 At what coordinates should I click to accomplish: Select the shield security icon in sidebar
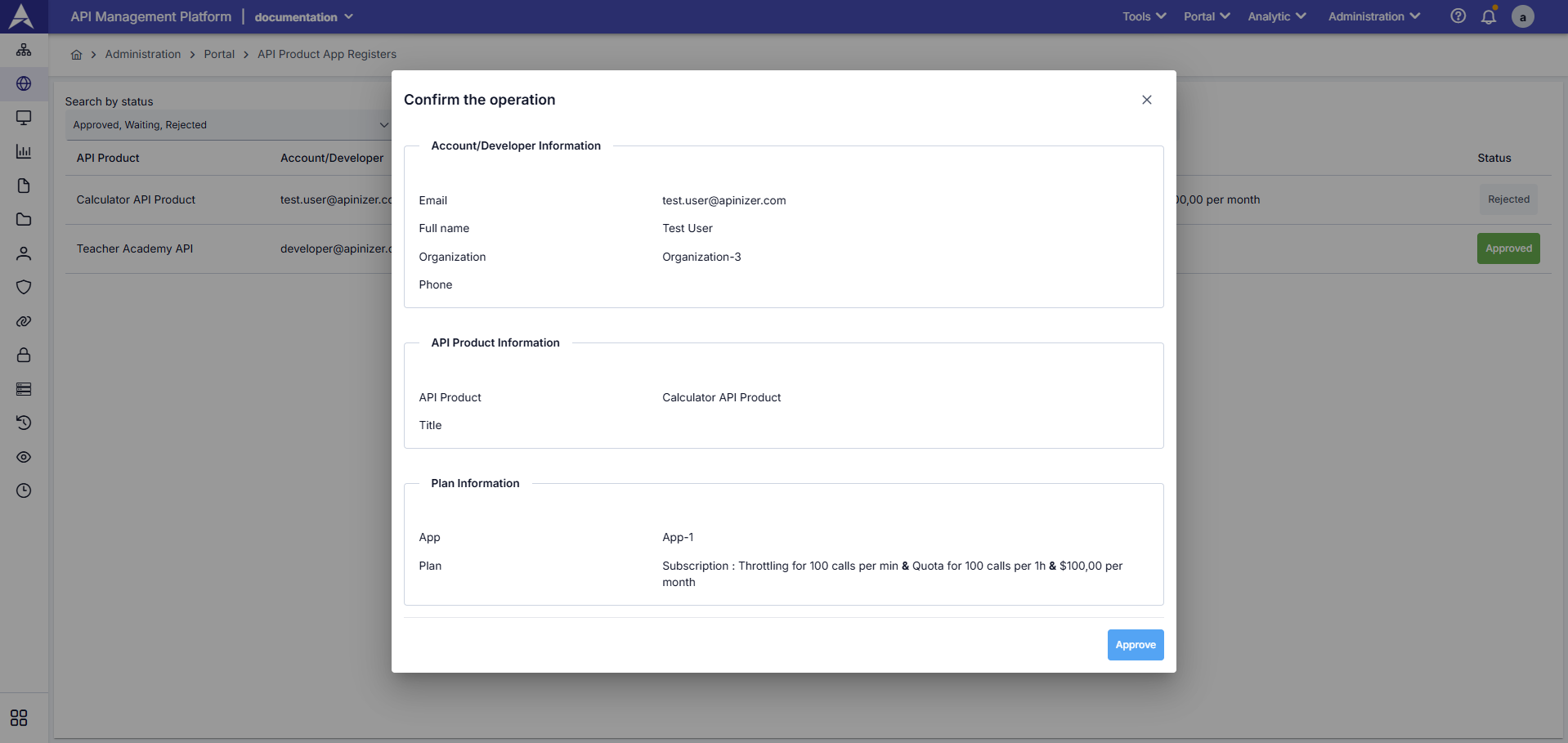point(24,287)
